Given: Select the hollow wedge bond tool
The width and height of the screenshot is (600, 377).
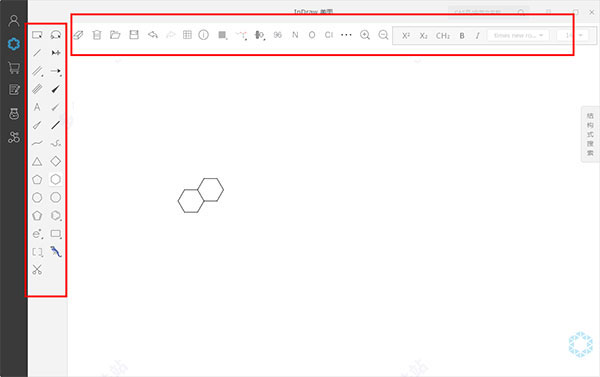Looking at the screenshot, I should [x=37, y=125].
